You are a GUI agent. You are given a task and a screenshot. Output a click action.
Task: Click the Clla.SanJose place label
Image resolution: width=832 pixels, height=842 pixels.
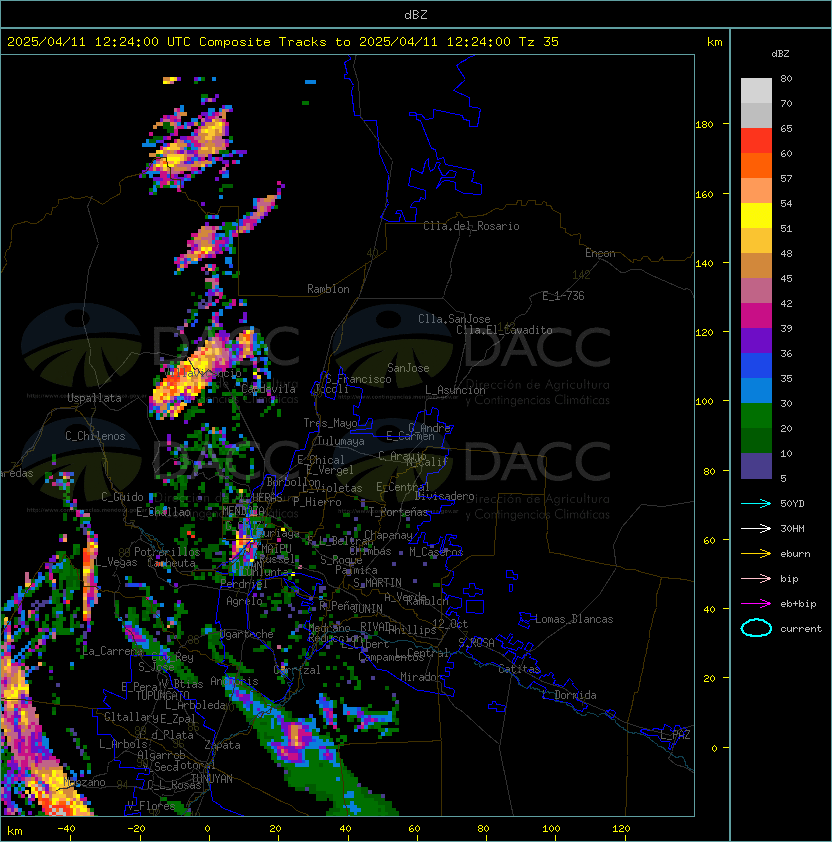tap(454, 319)
